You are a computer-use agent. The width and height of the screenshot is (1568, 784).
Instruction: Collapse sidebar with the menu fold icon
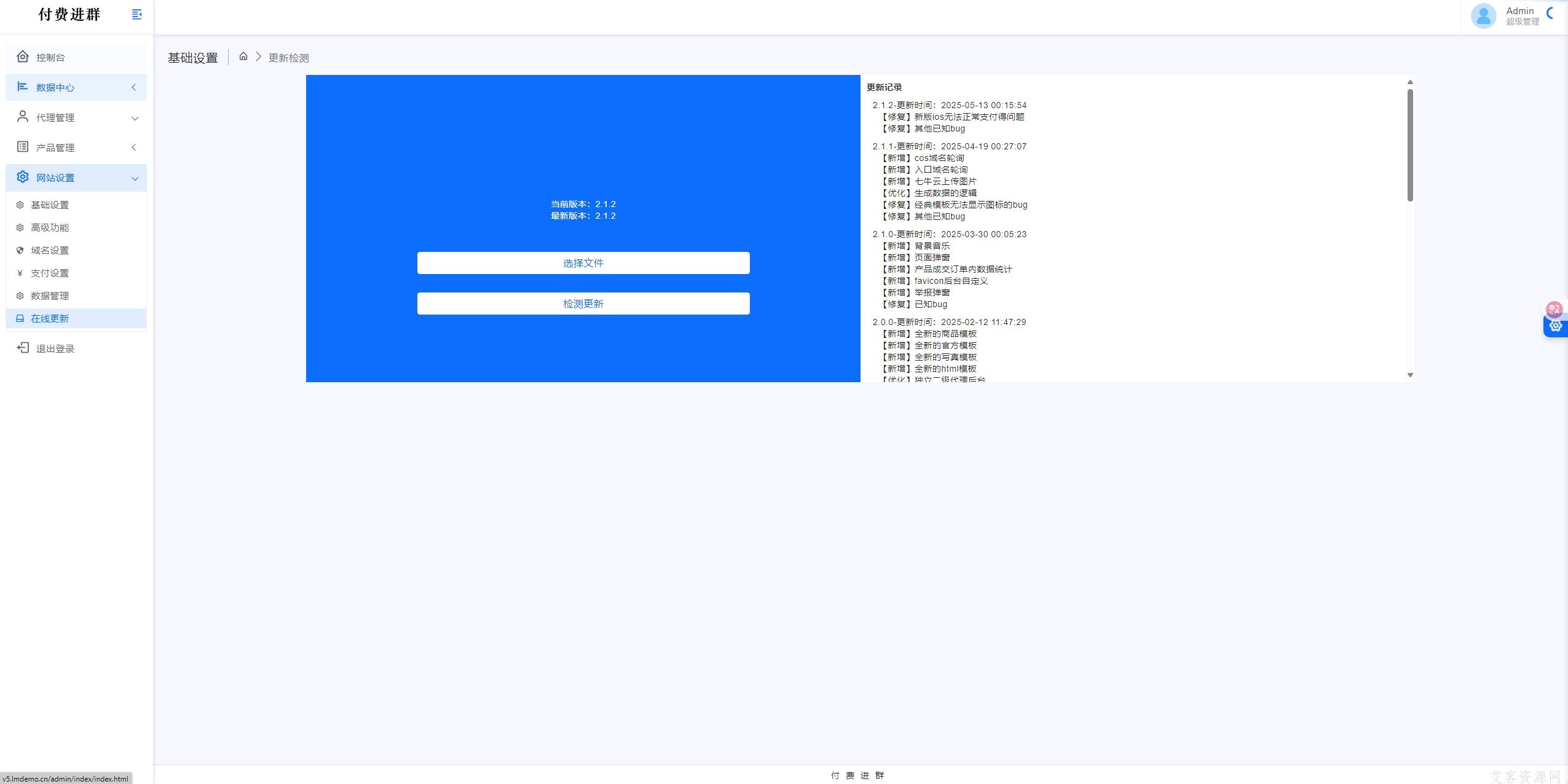[x=136, y=14]
